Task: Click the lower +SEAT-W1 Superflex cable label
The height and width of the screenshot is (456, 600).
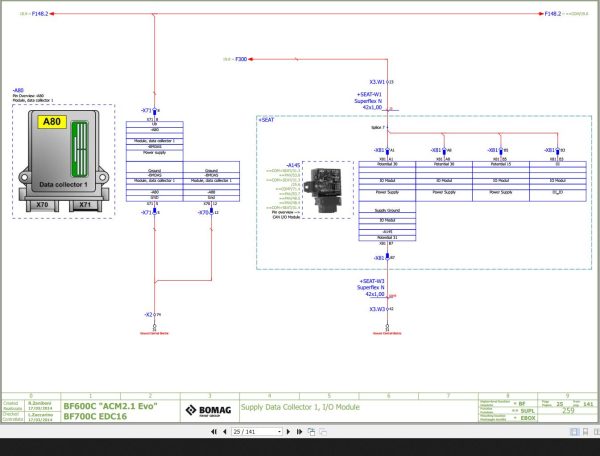Action: coord(371,288)
